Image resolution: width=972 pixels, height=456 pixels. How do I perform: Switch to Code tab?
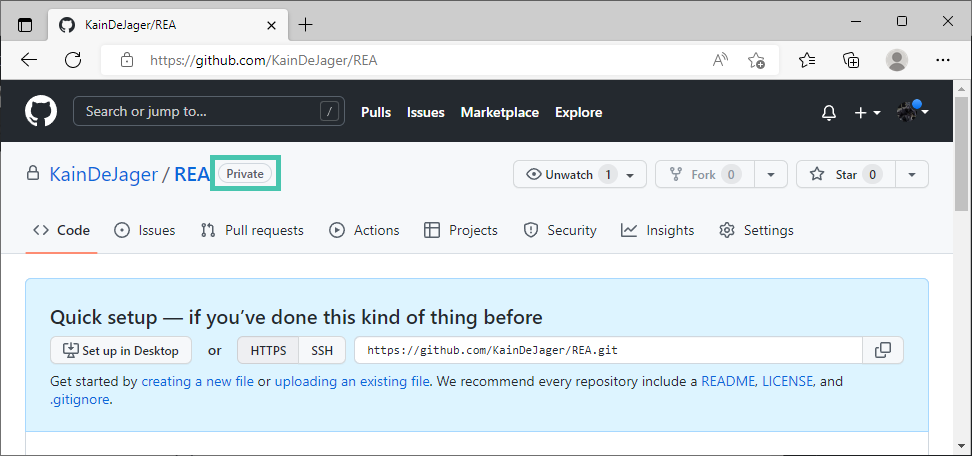coord(61,230)
